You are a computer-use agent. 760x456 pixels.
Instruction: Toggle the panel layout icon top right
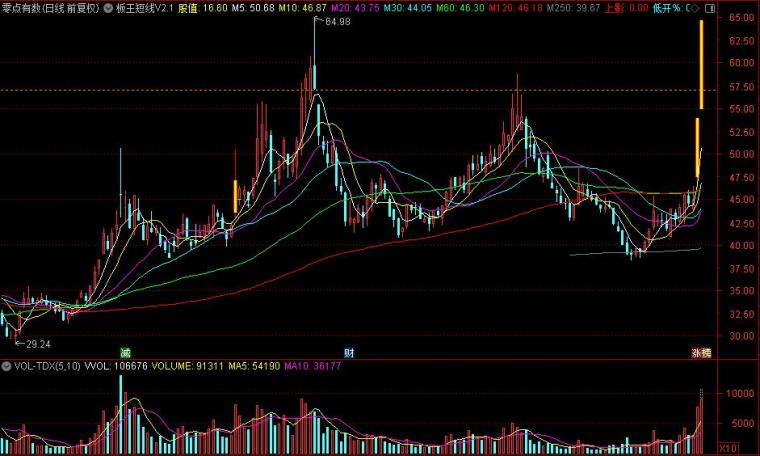coord(709,8)
